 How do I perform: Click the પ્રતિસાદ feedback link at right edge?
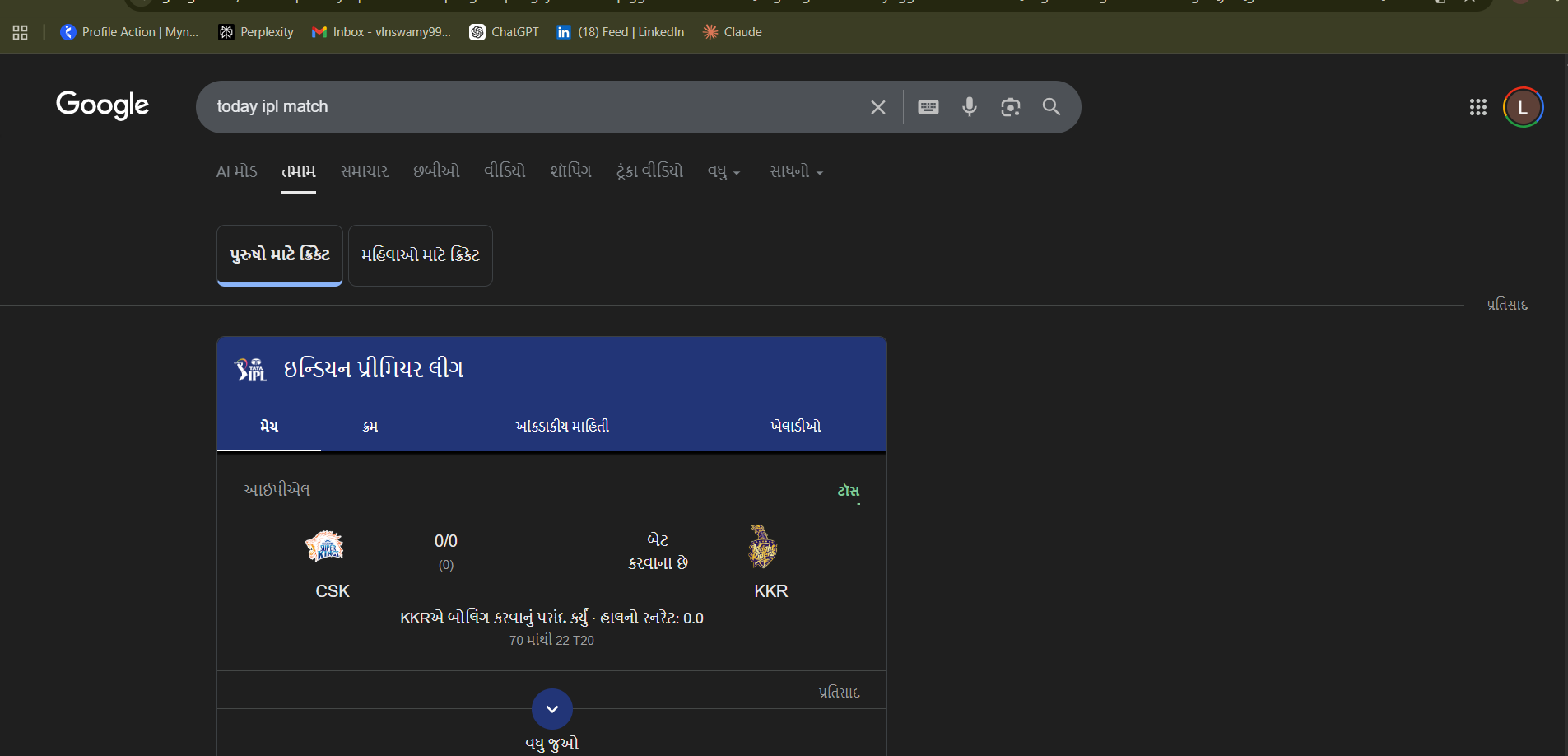coord(1507,305)
